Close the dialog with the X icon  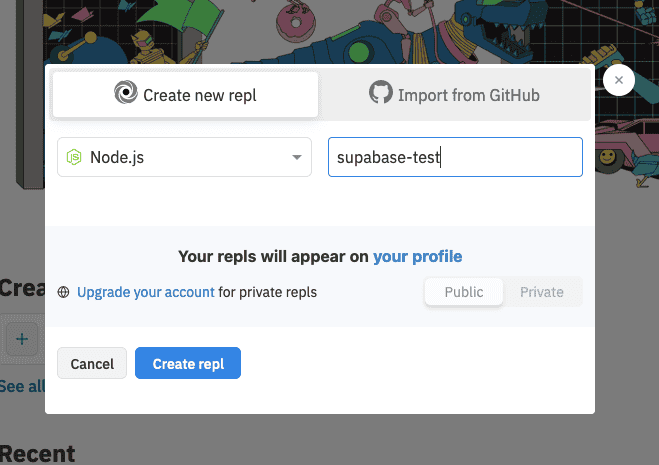click(x=619, y=81)
